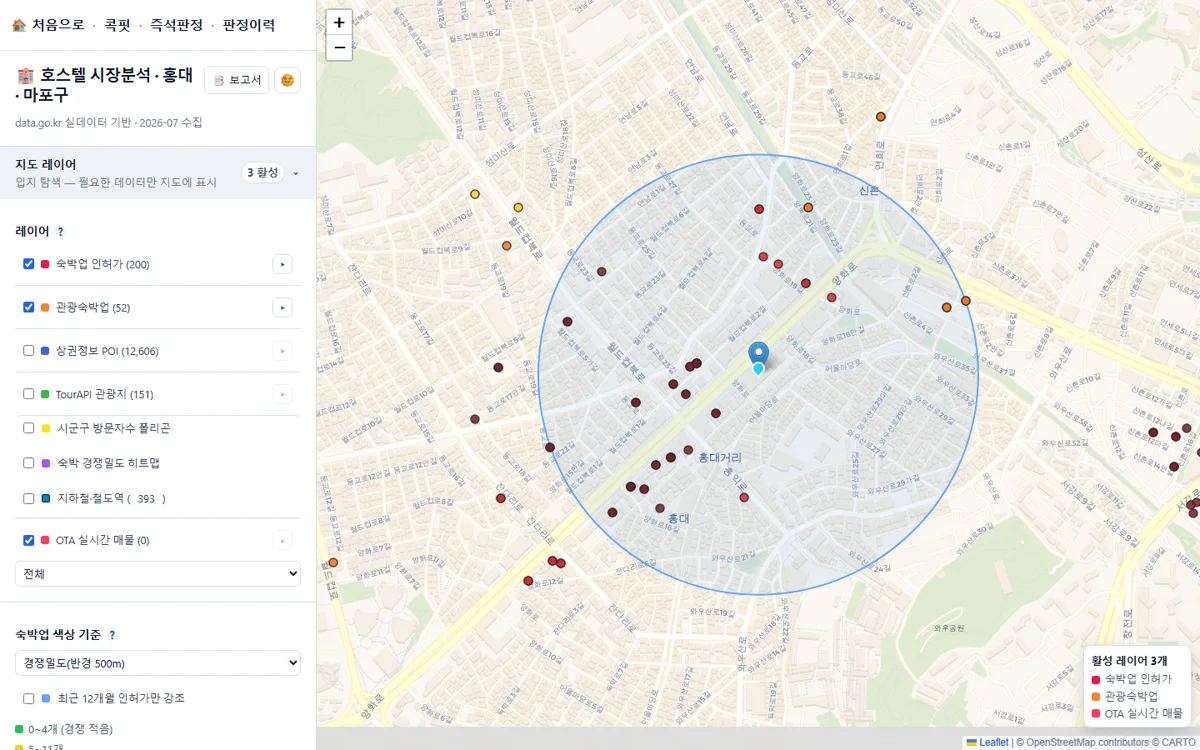Viewport: 1200px width, 750px height.
Task: Open the OpenStreetMap attribution link
Action: pos(1062,742)
